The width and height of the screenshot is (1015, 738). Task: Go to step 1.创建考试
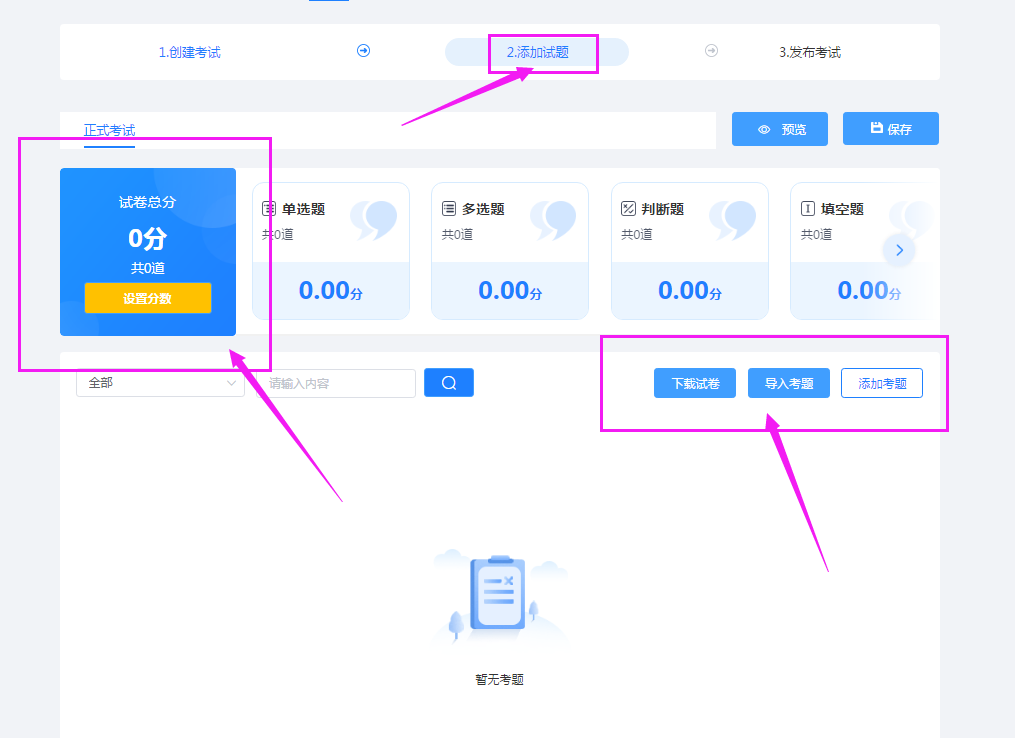coord(190,52)
